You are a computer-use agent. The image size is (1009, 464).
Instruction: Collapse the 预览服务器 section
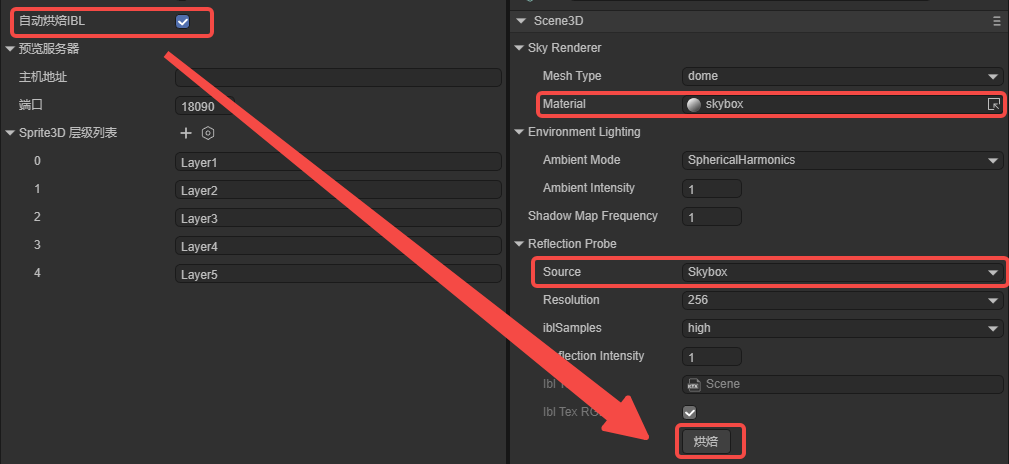(10, 48)
